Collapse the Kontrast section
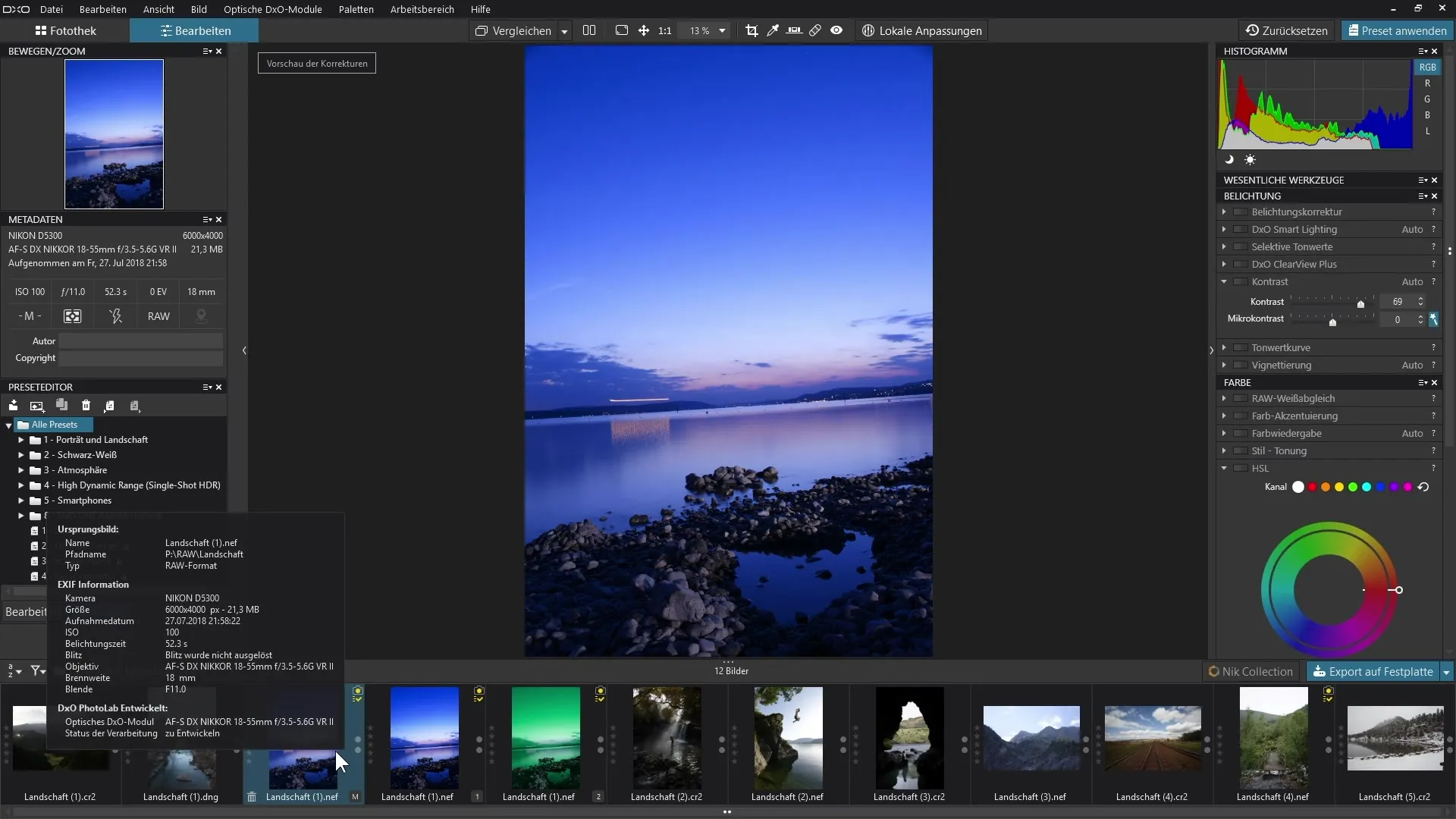Viewport: 1456px width, 819px height. coord(1224,282)
